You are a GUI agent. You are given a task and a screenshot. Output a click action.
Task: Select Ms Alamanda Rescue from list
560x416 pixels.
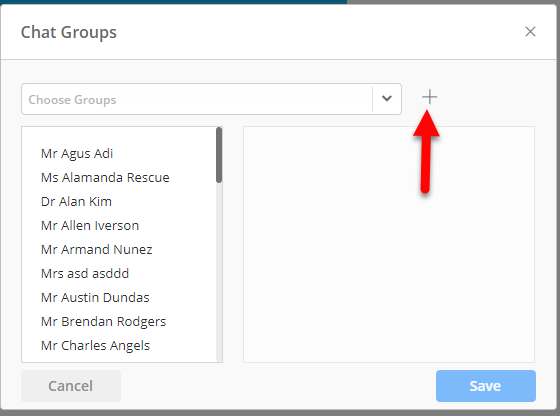105,177
